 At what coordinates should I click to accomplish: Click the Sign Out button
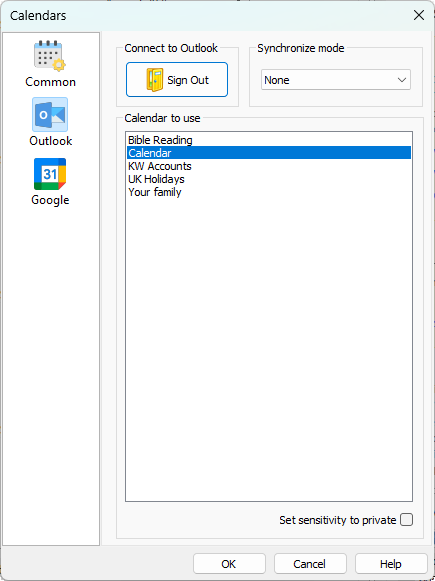coord(177,80)
